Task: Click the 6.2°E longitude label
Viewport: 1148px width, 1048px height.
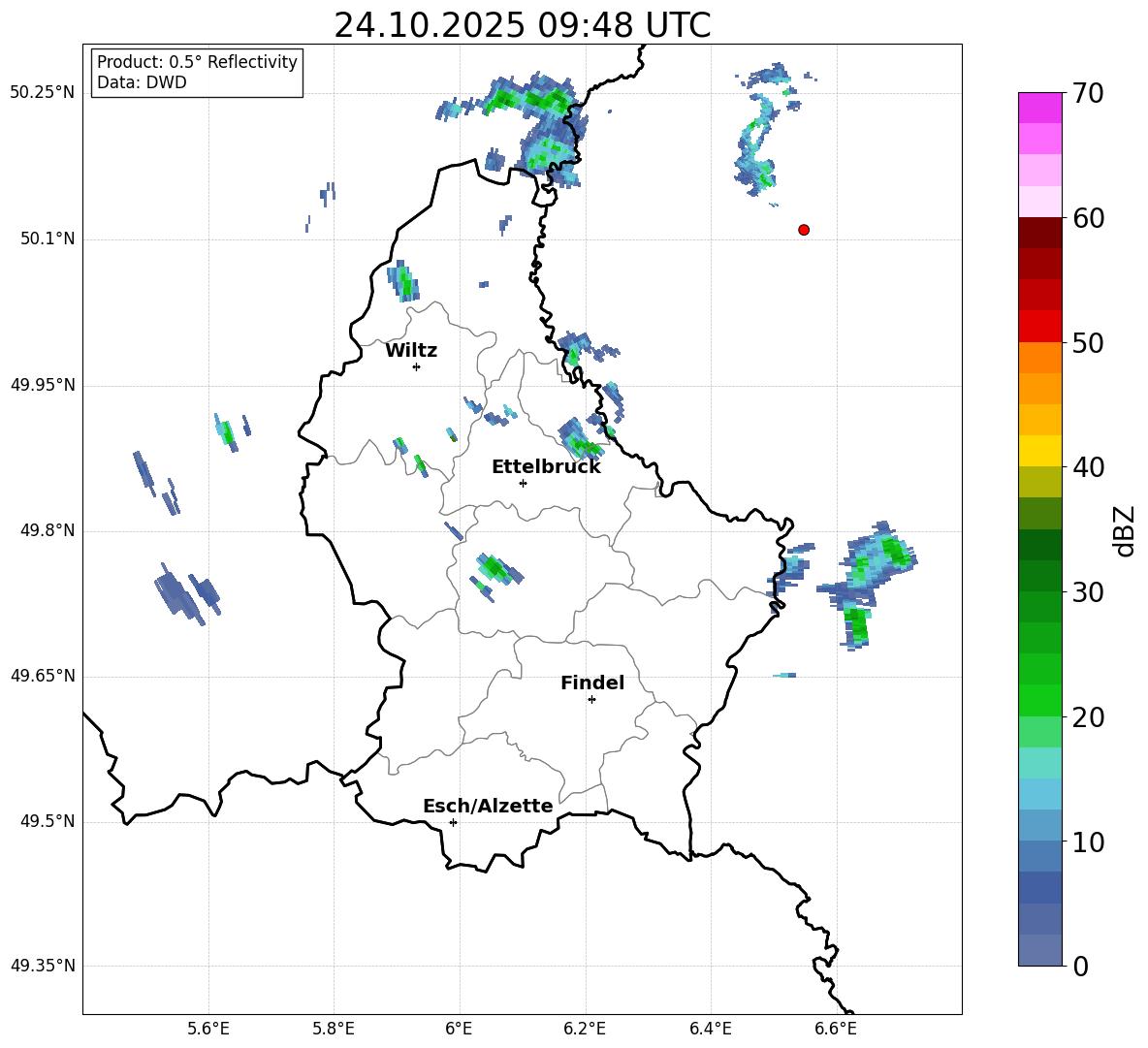Action: [585, 1030]
